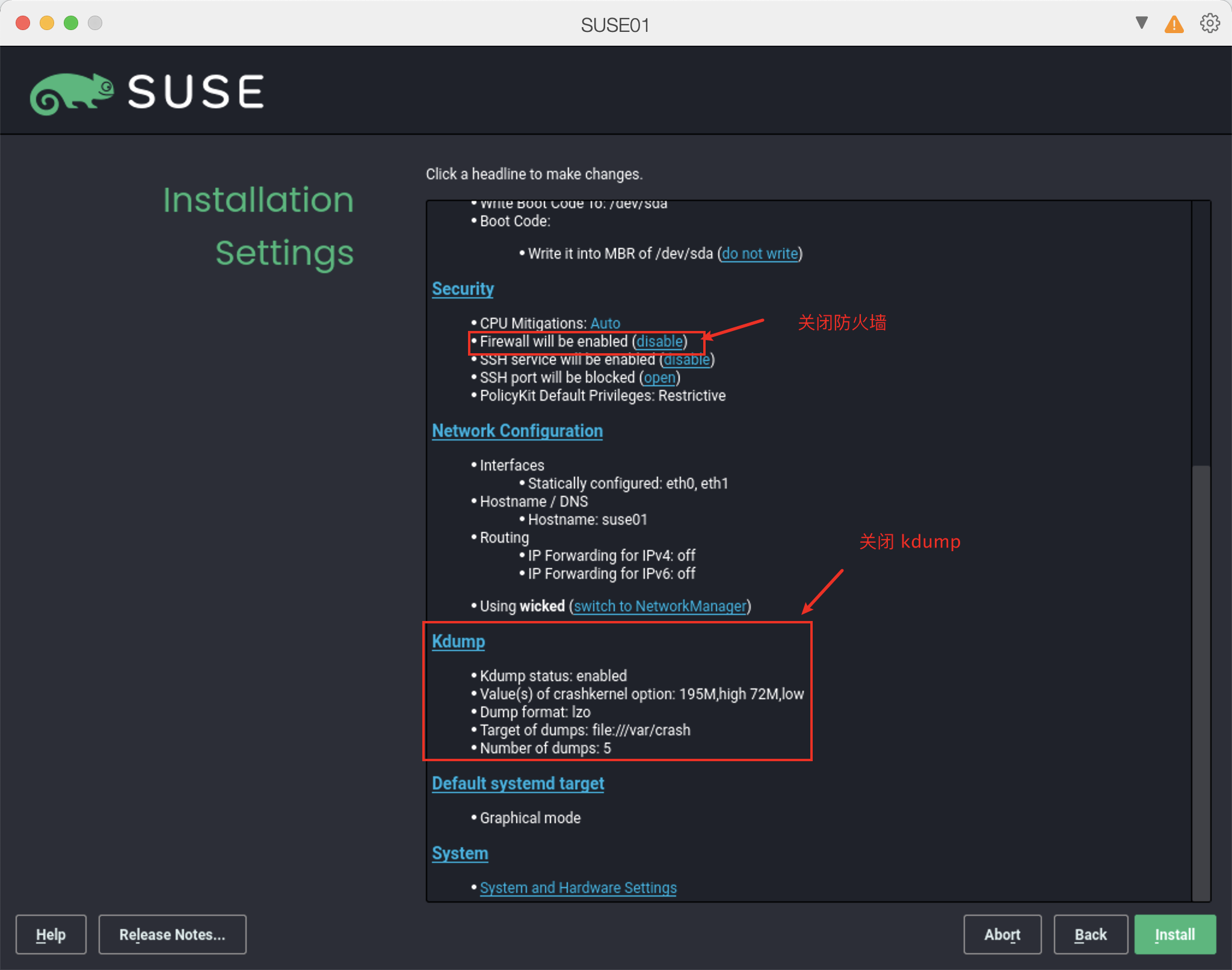This screenshot has width=1232, height=970.
Task: Click the settings gear icon in title bar
Action: coord(1210,23)
